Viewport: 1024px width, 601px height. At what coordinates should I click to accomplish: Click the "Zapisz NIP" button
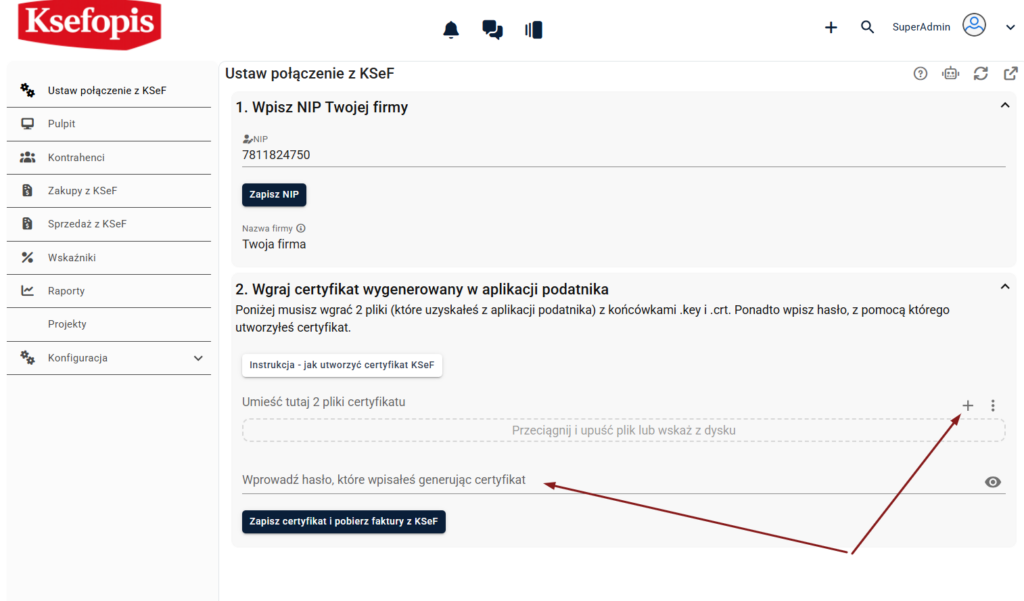[273, 194]
